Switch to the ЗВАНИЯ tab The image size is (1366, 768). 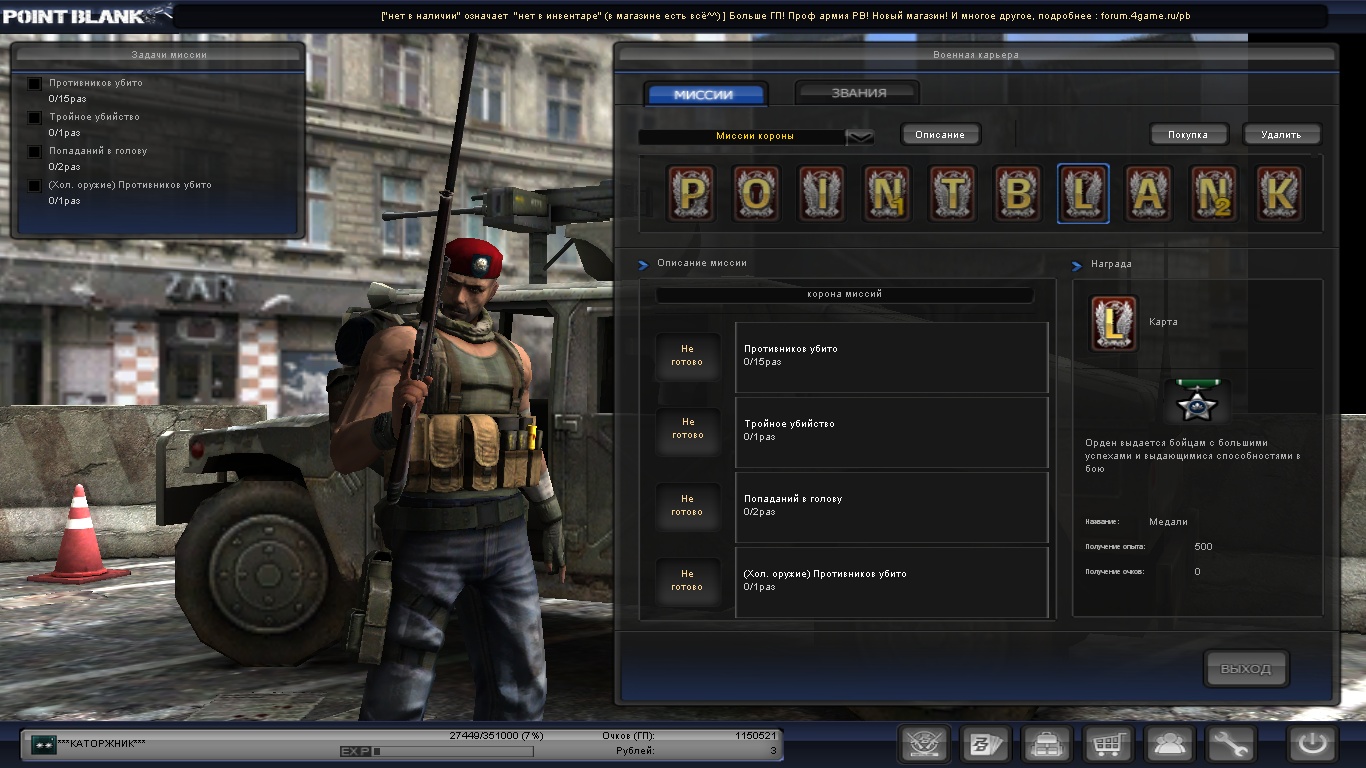coord(858,93)
